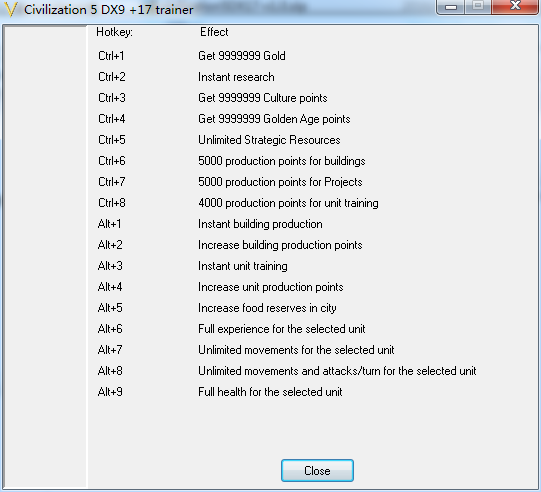This screenshot has height=492, width=541.
Task: Click the 'Instant research' effect text
Action: [x=236, y=77]
